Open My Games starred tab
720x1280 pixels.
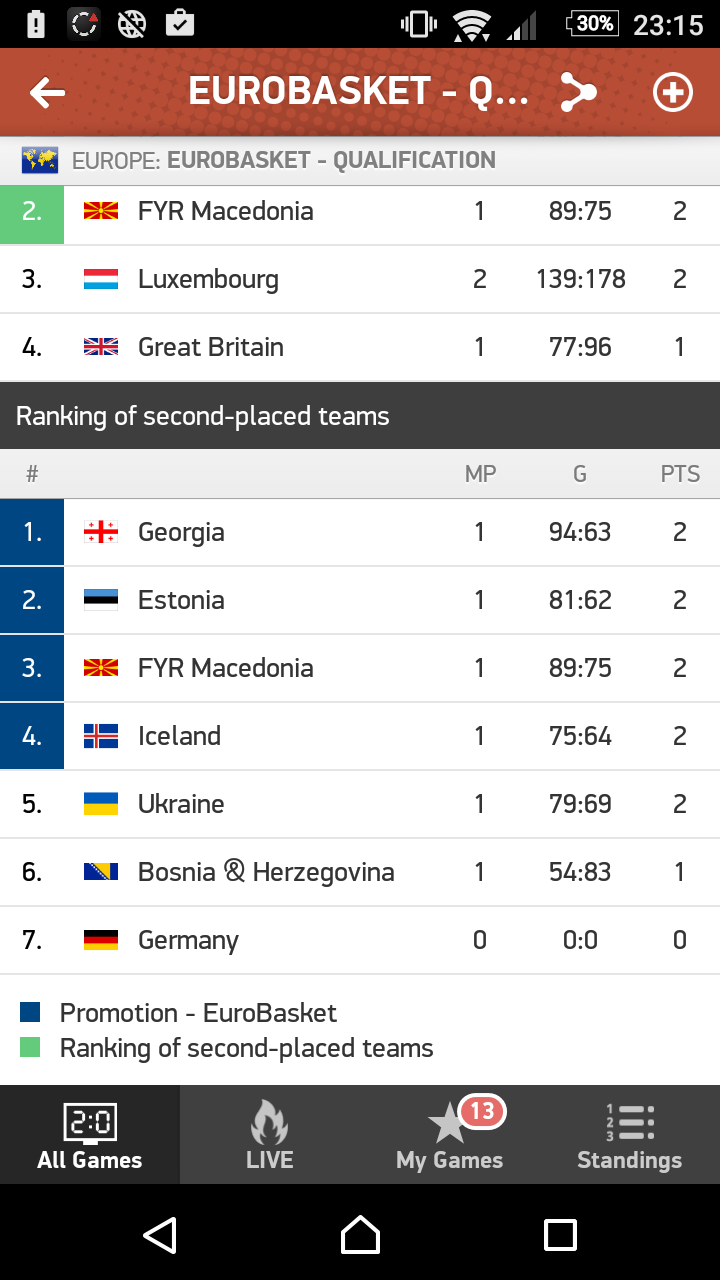(450, 1136)
